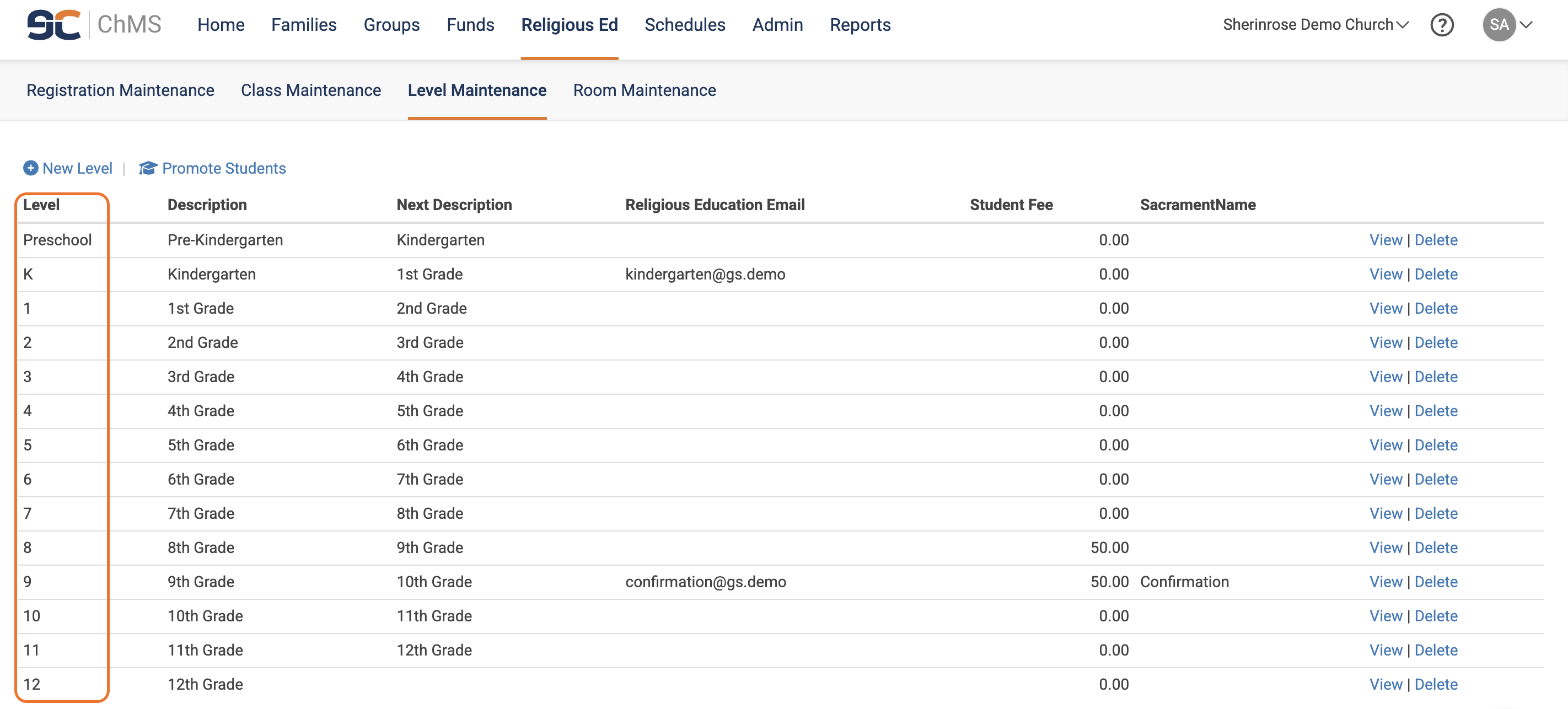The height and width of the screenshot is (709, 1568).
Task: Click the Promote Students graduation cap icon
Action: [x=148, y=168]
